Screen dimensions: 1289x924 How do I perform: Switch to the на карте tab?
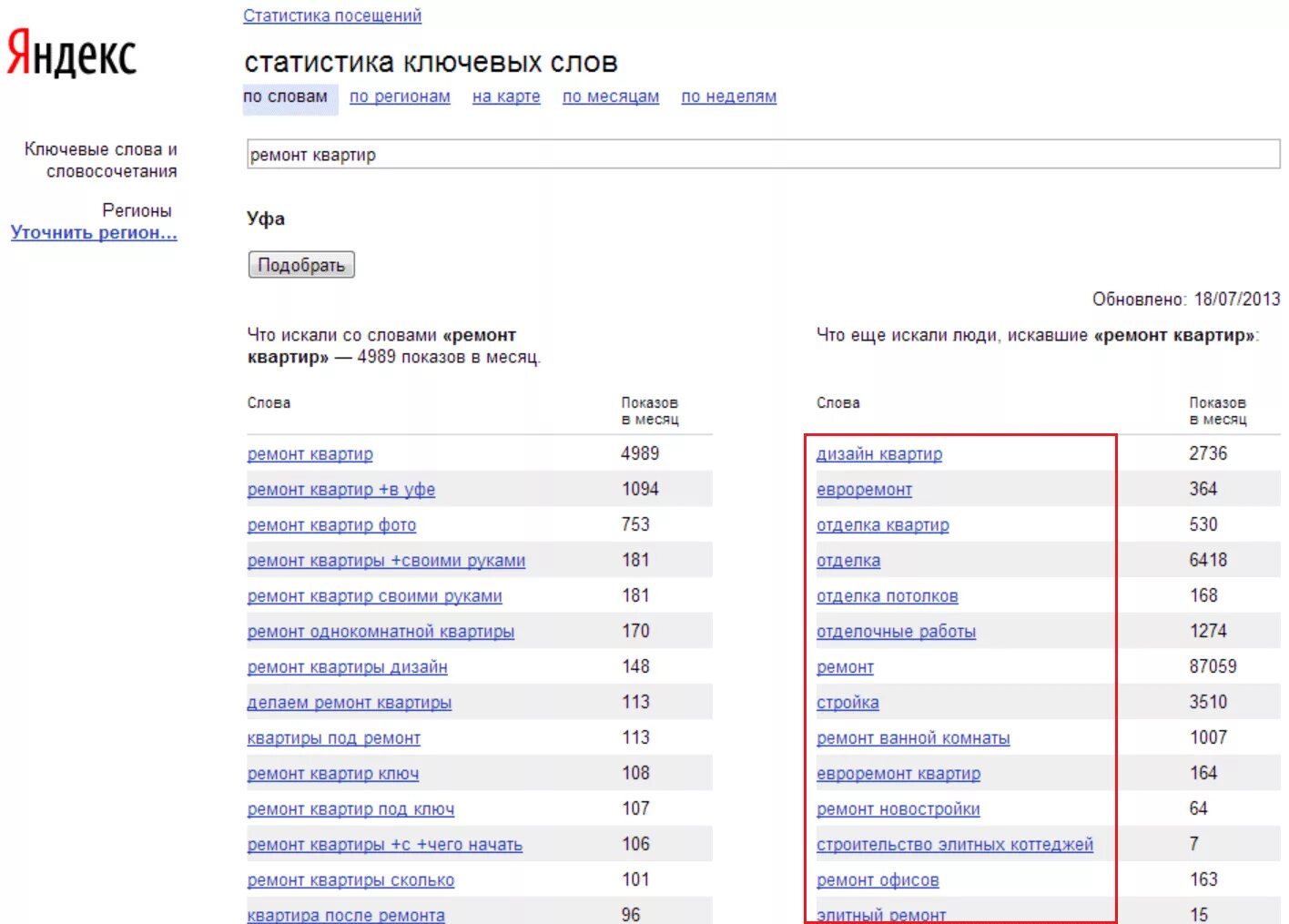[506, 96]
